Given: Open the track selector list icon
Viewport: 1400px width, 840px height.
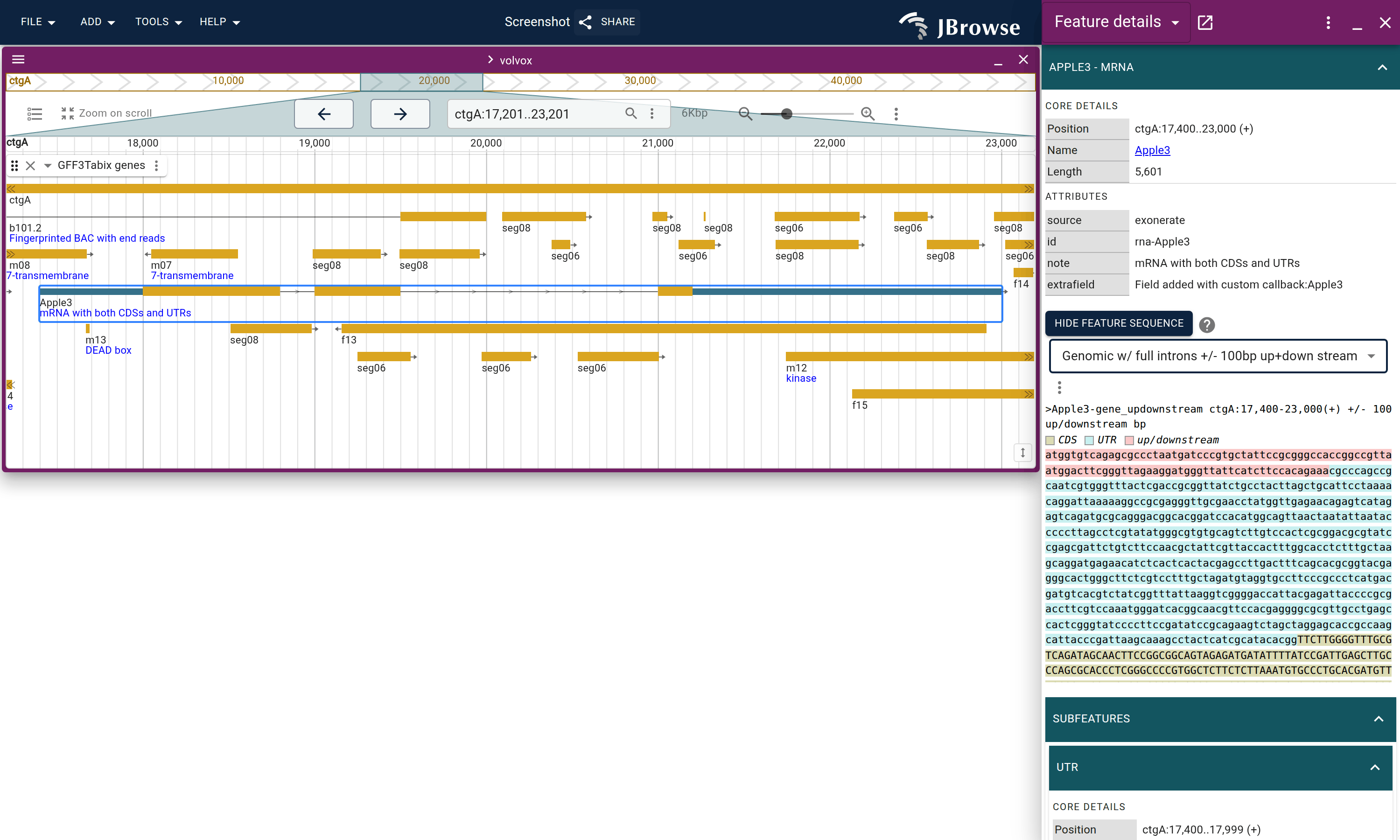Looking at the screenshot, I should (x=35, y=114).
